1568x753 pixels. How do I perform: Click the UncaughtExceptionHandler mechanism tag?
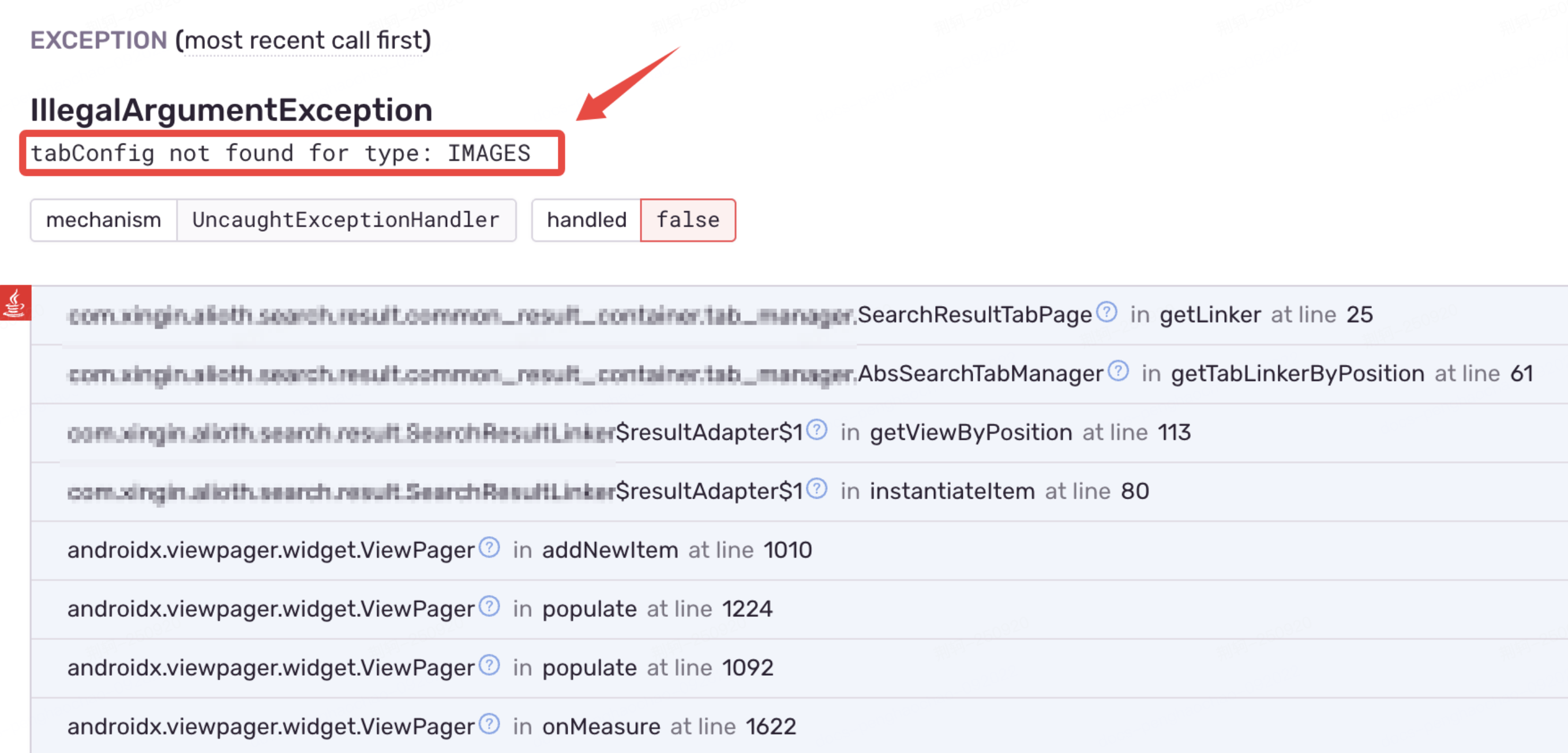pos(346,220)
